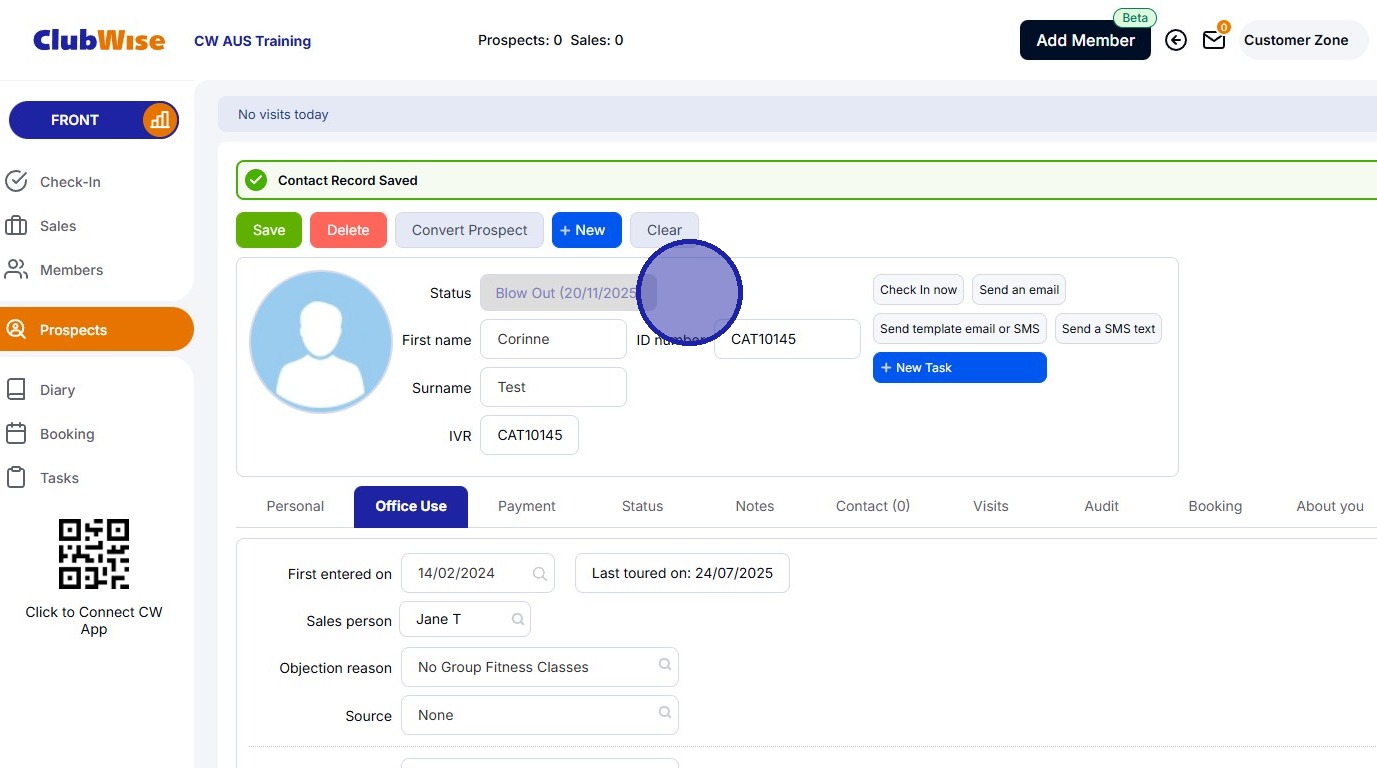This screenshot has width=1377, height=768.
Task: Click the Prospects sidebar icon
Action: tap(16, 330)
